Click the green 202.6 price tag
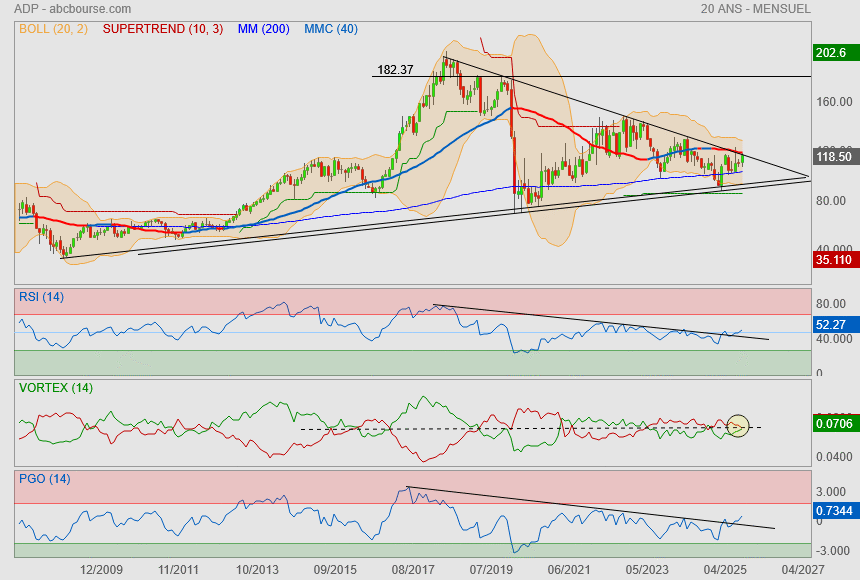The width and height of the screenshot is (860, 580). pyautogui.click(x=831, y=53)
